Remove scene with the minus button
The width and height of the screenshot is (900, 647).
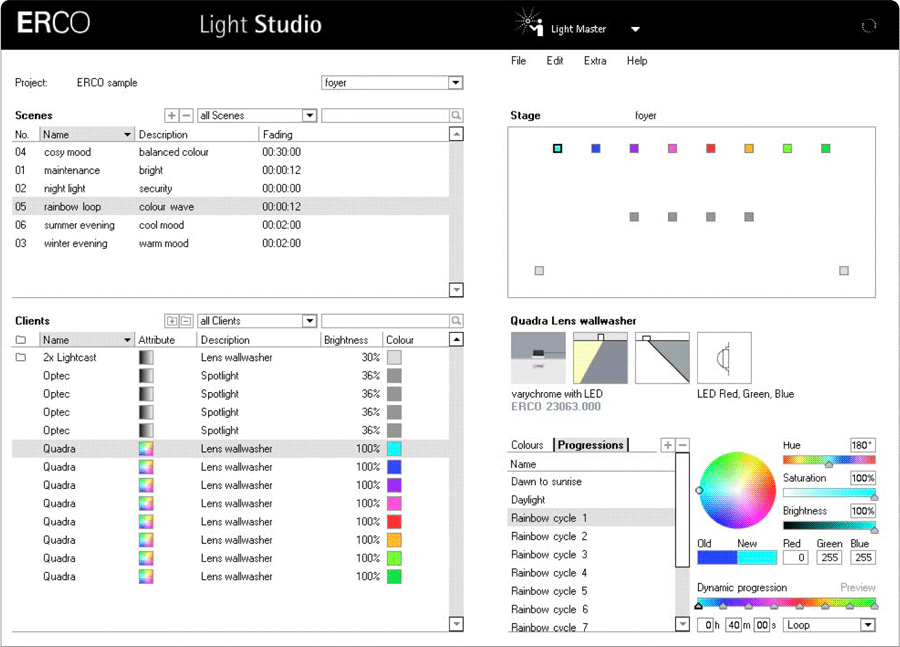[x=186, y=115]
